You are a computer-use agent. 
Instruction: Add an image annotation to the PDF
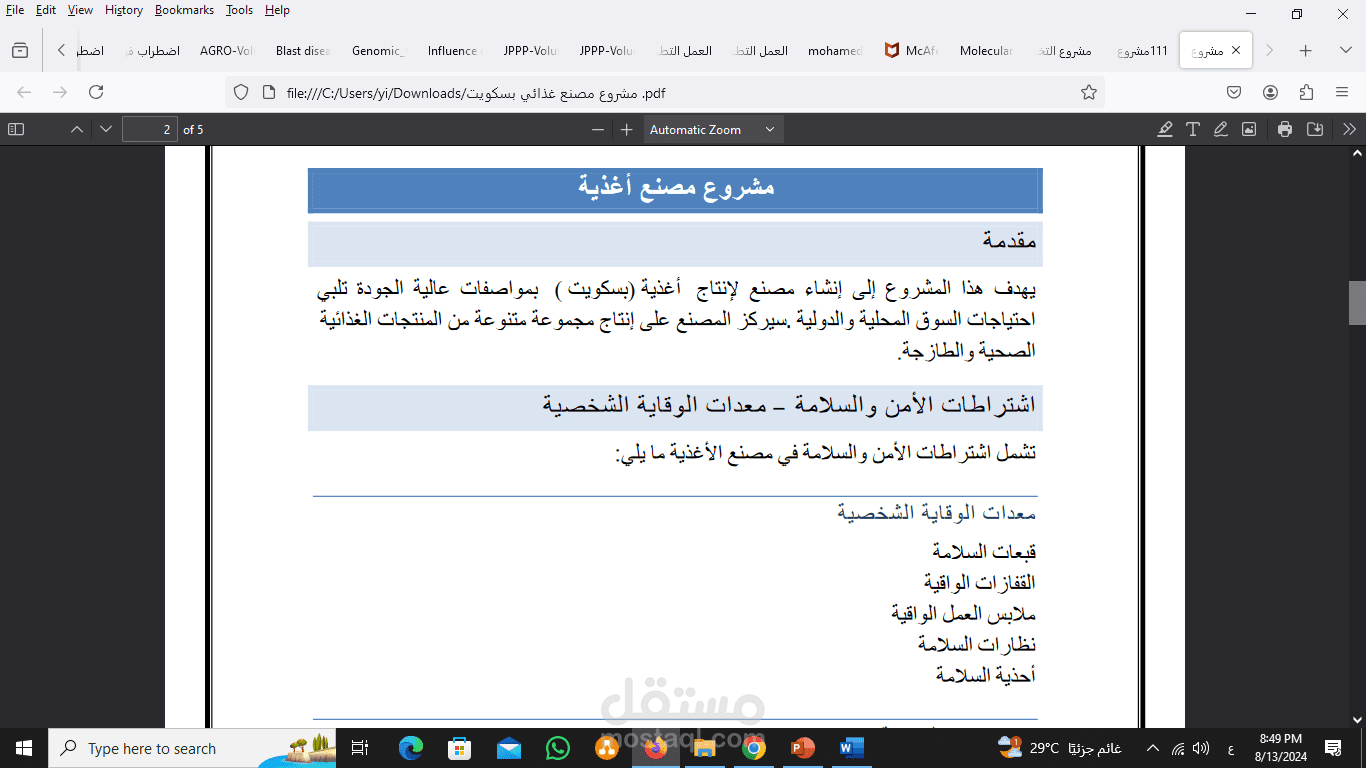click(x=1249, y=128)
